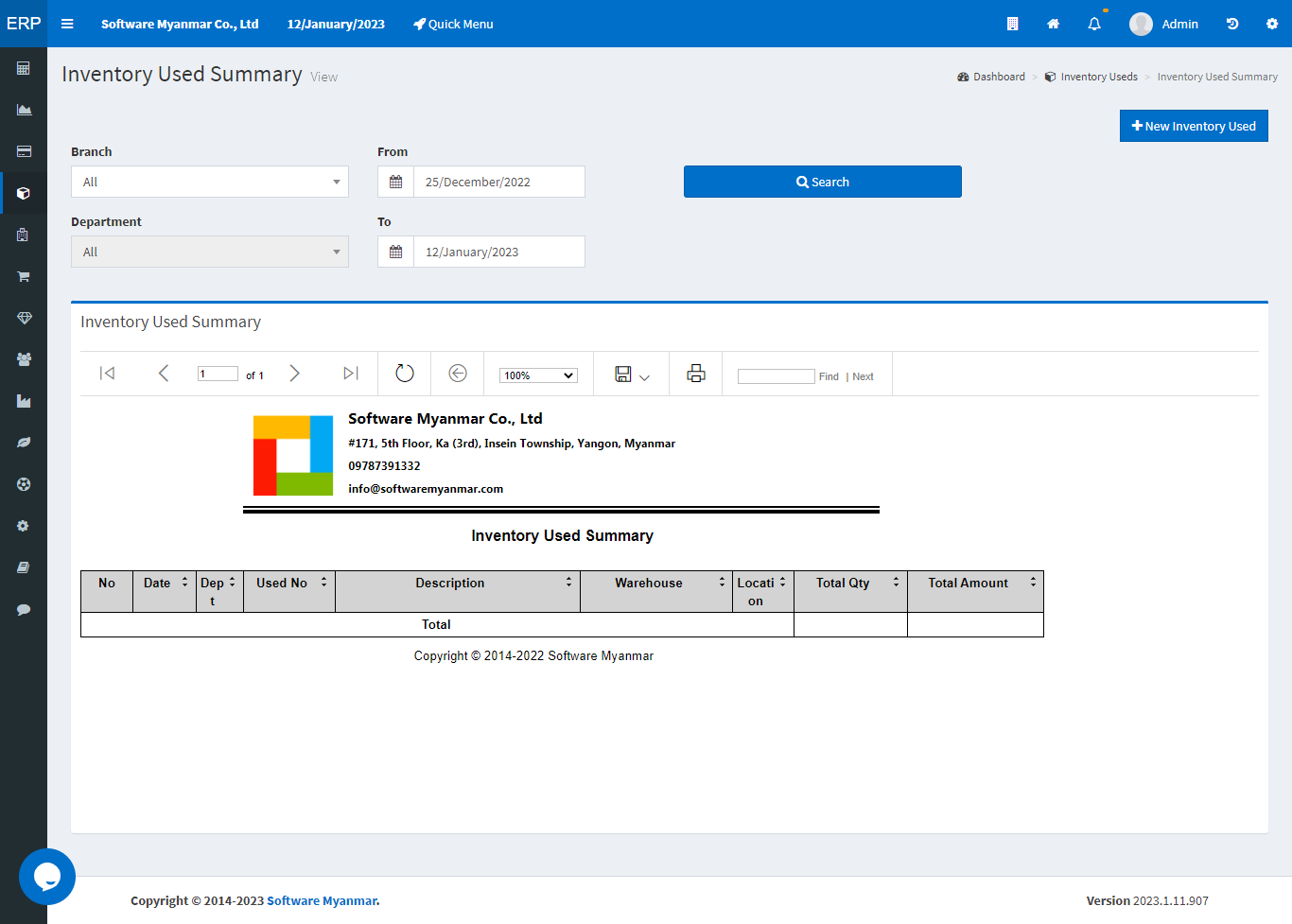Image resolution: width=1292 pixels, height=924 pixels.
Task: Open the hospital building sidebar icon
Action: point(24,235)
